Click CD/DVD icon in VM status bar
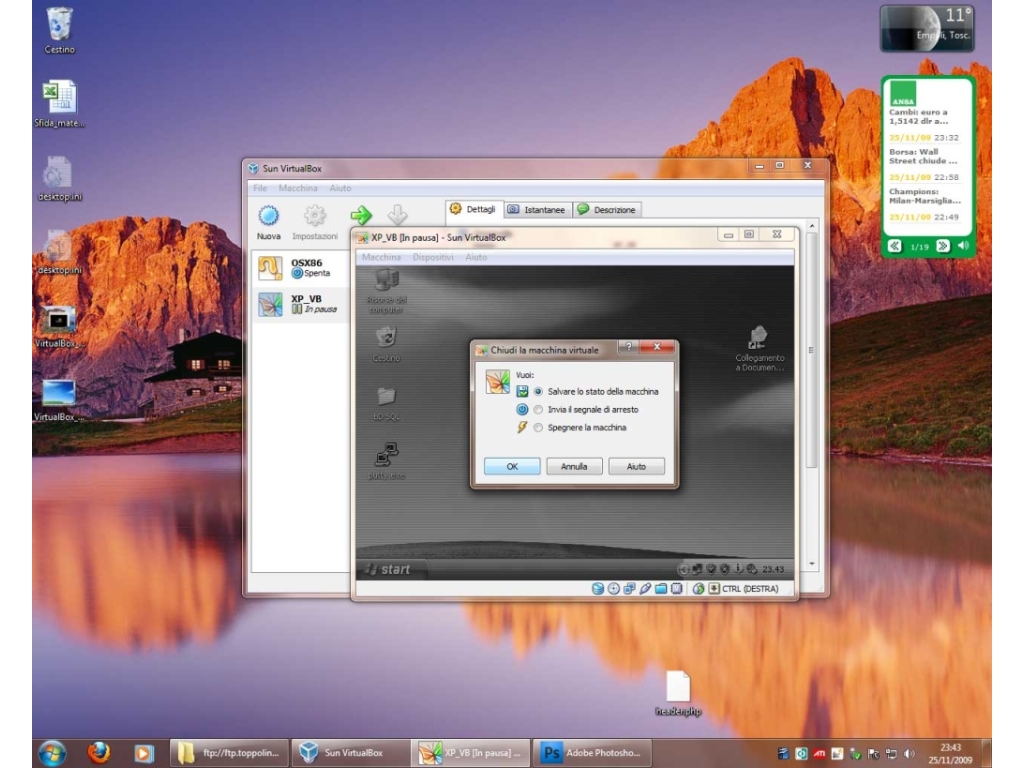 (x=613, y=588)
